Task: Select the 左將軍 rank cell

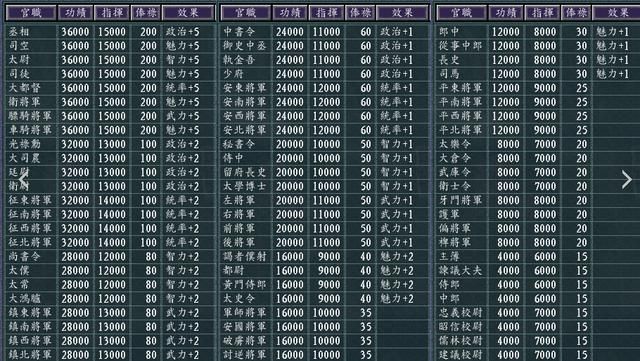Action: point(239,201)
